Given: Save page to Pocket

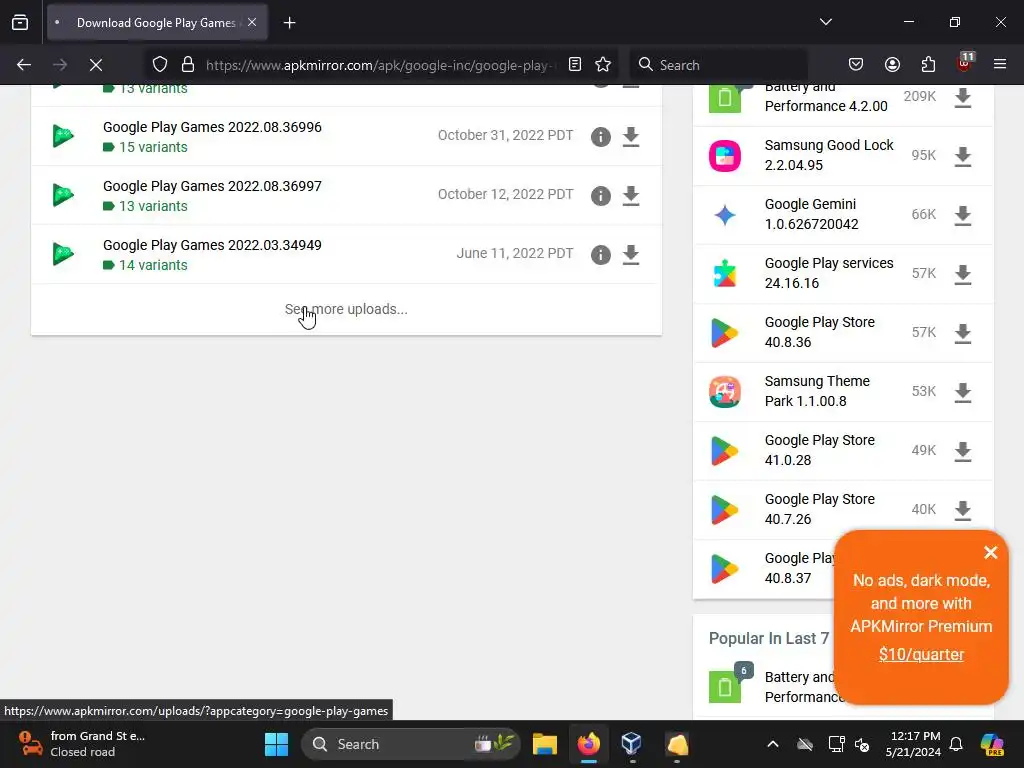Looking at the screenshot, I should coord(856,65).
